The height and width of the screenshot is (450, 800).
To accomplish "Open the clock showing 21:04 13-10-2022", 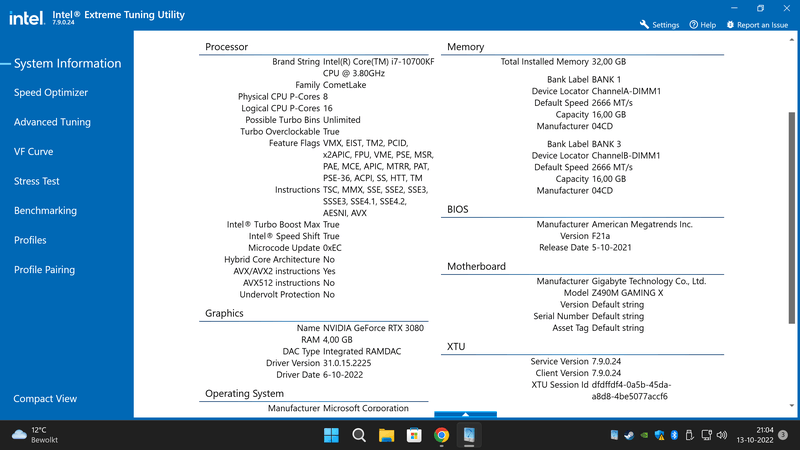I will point(755,435).
